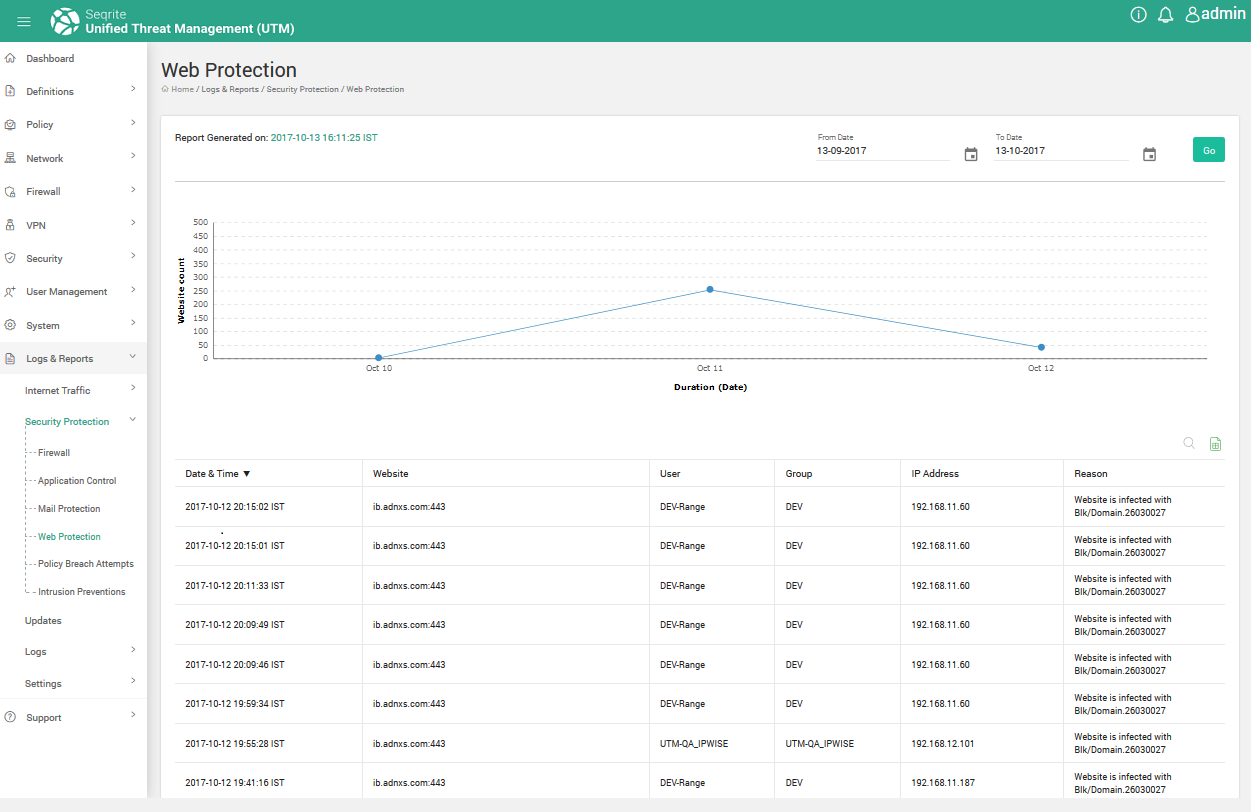
Task: Click the Oct 11 data point
Action: click(x=710, y=289)
